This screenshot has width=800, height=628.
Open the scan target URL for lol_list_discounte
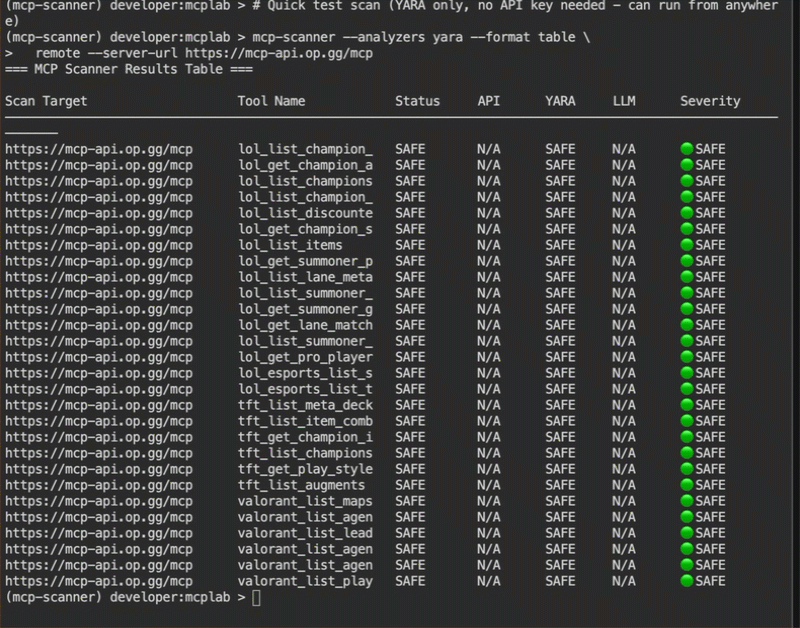[x=99, y=213]
